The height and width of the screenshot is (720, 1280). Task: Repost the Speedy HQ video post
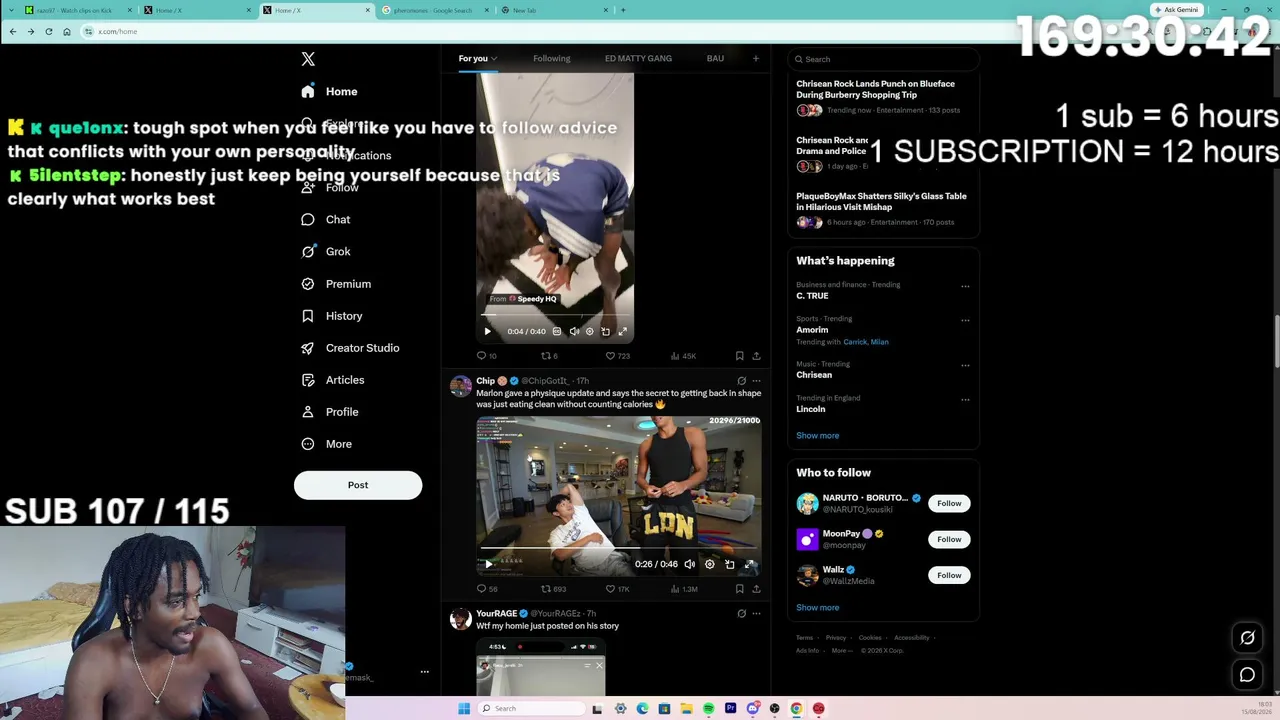[549, 356]
